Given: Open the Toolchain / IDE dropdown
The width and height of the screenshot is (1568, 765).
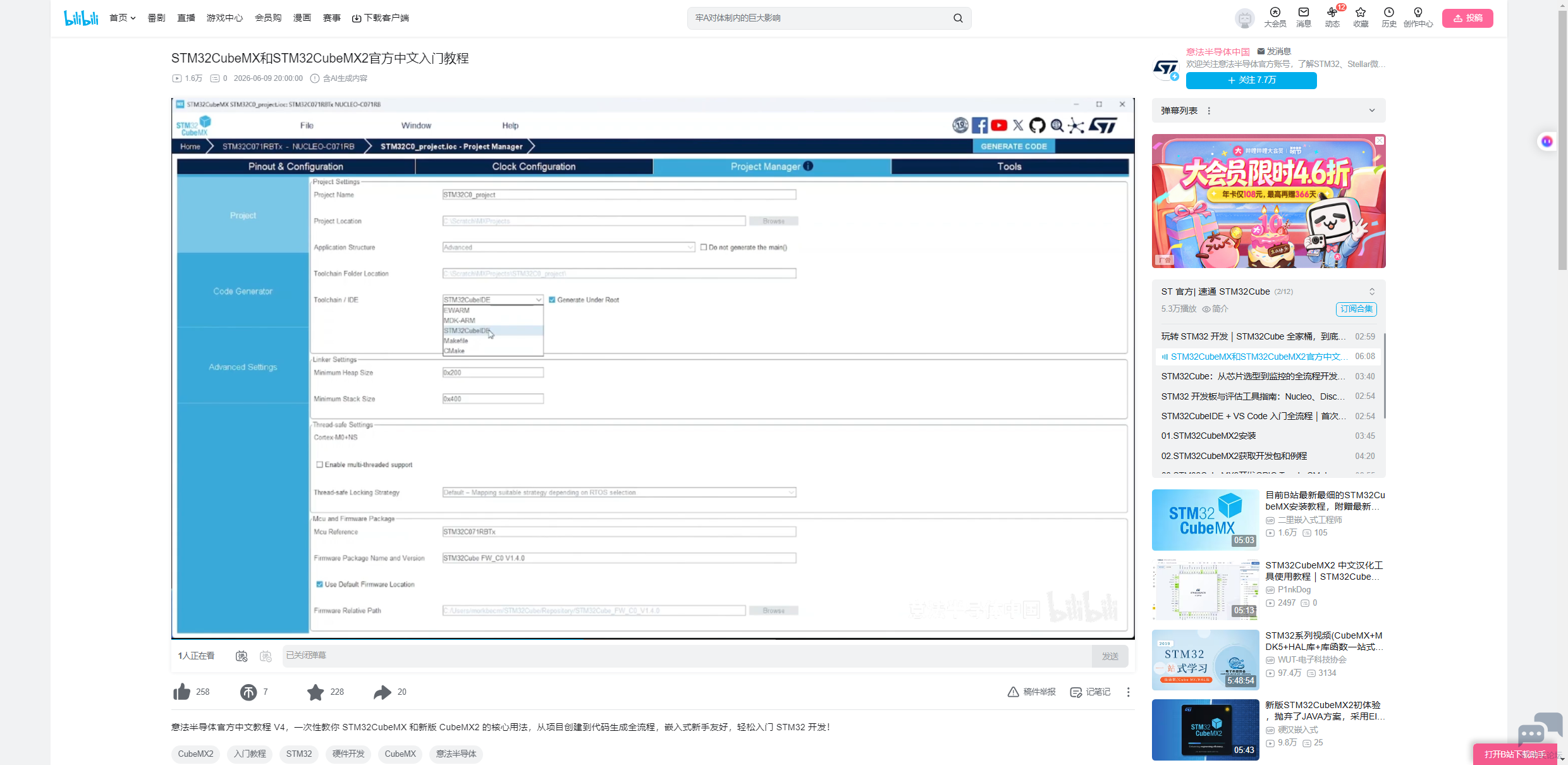Looking at the screenshot, I should (493, 300).
